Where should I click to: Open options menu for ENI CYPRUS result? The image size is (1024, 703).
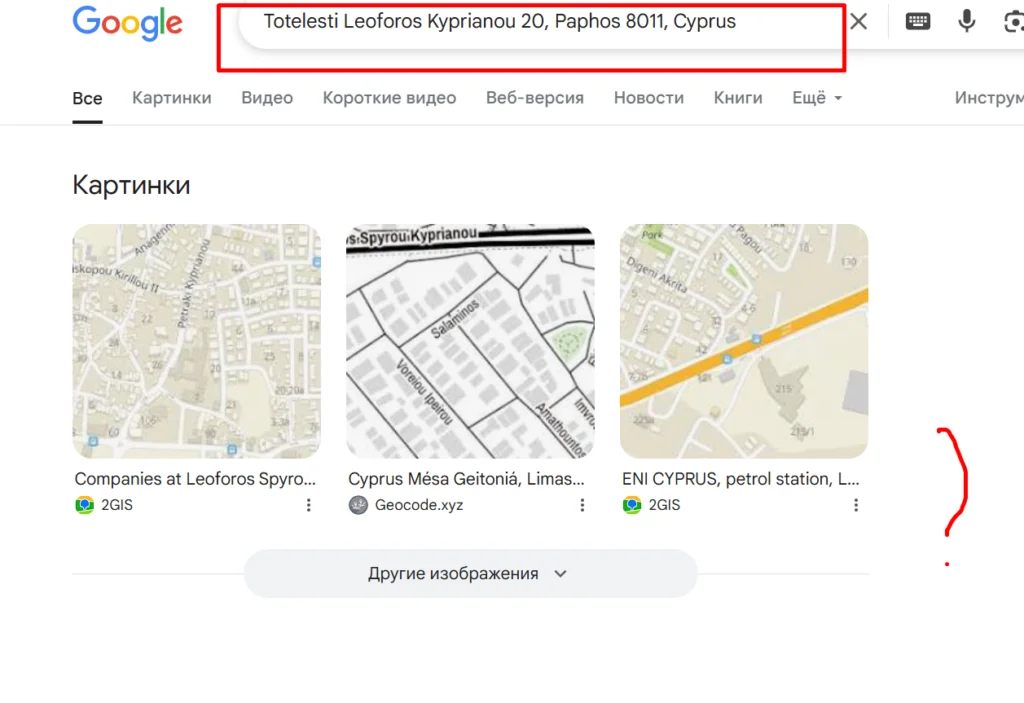[856, 505]
